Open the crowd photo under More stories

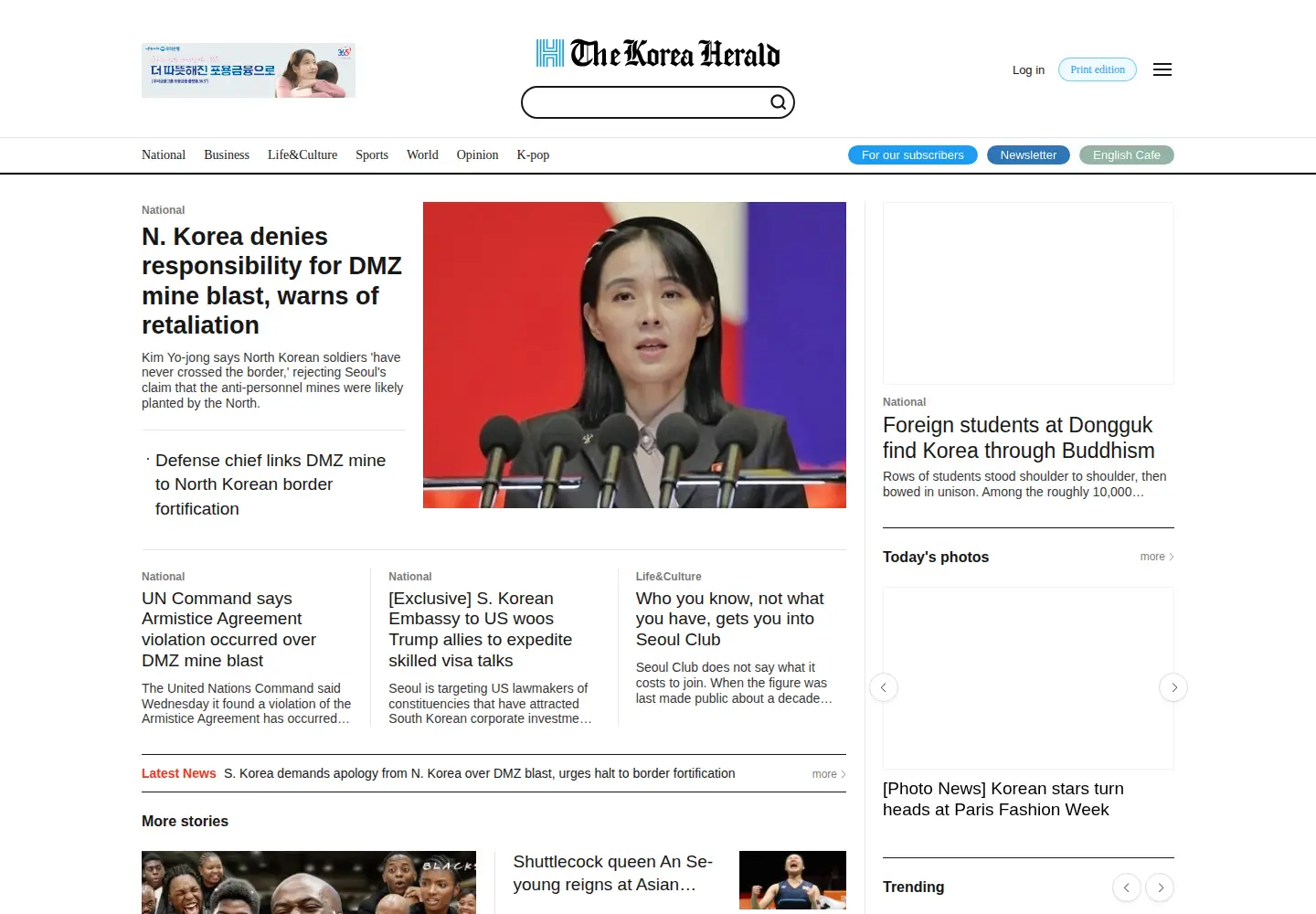(x=309, y=882)
